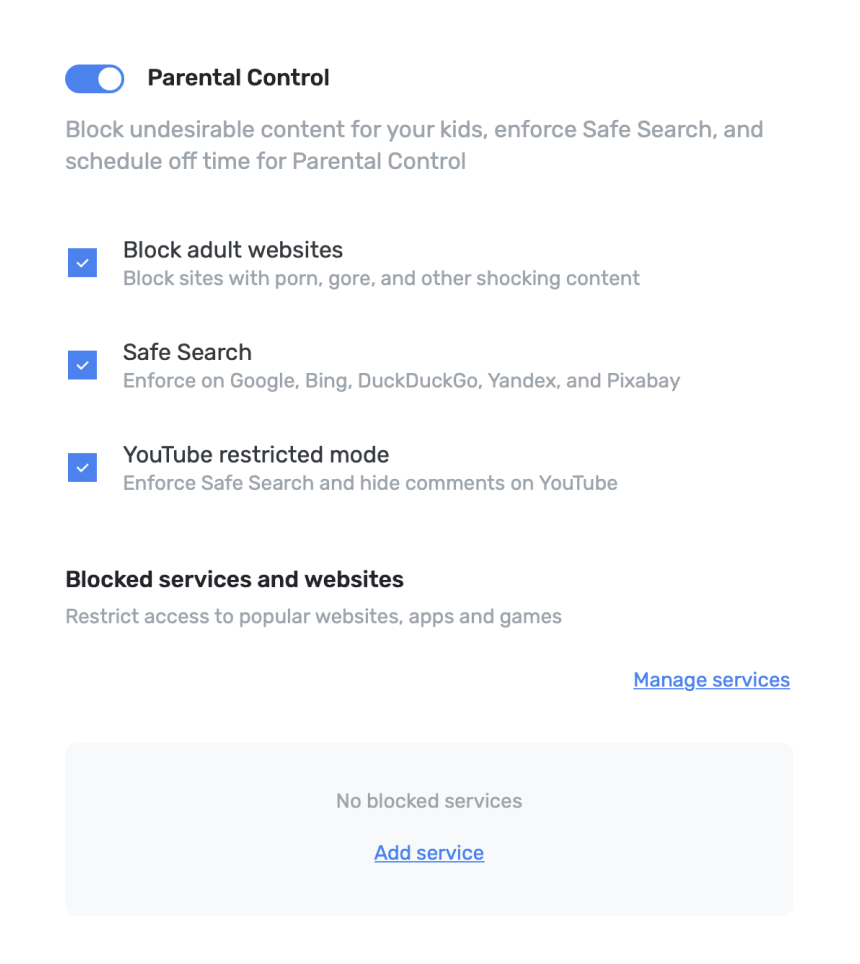
Task: Click the Block adult websites label text
Action: [233, 250]
